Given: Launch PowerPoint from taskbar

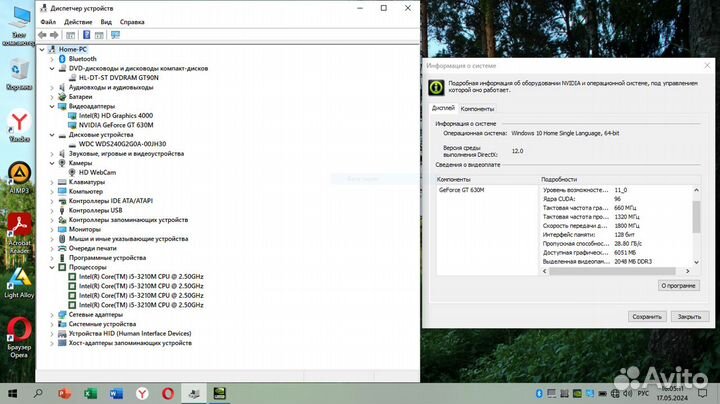Looking at the screenshot, I should [x=64, y=393].
